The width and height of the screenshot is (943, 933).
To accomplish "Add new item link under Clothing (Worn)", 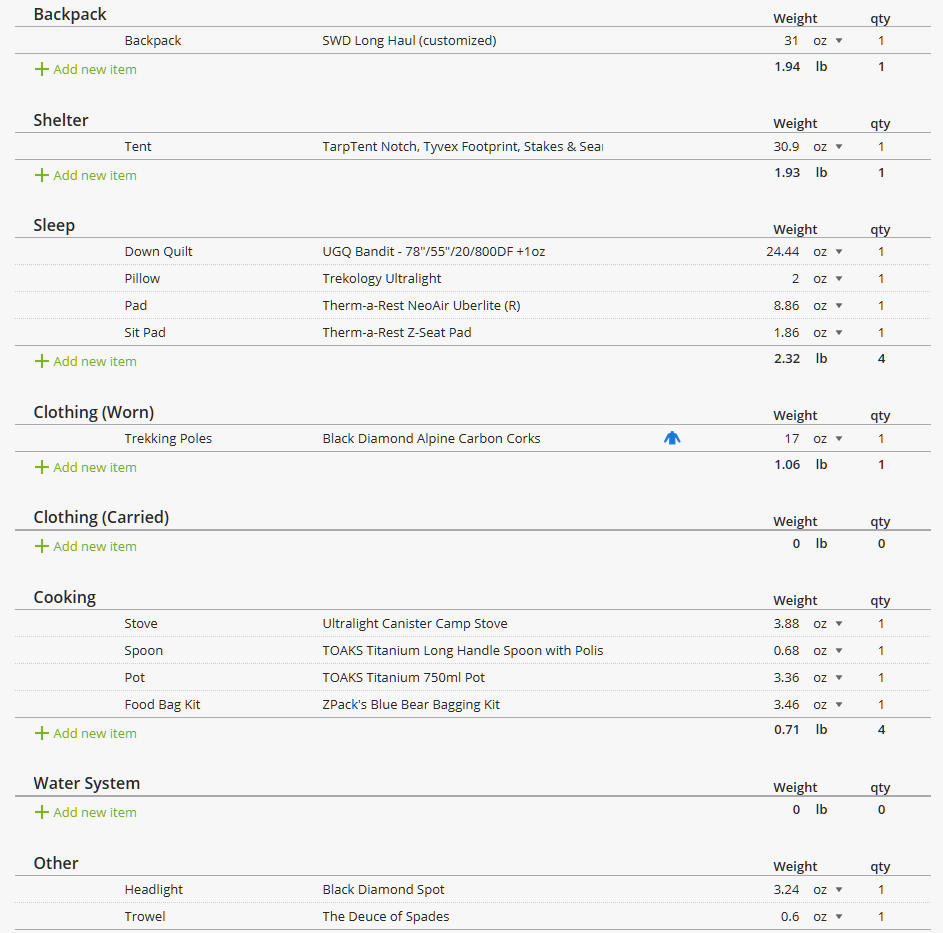I will click(95, 467).
